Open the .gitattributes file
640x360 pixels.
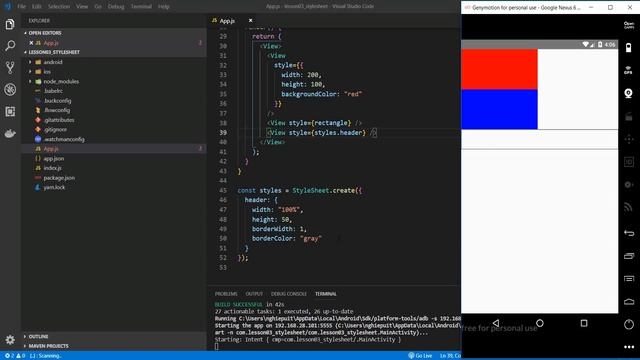pos(59,120)
